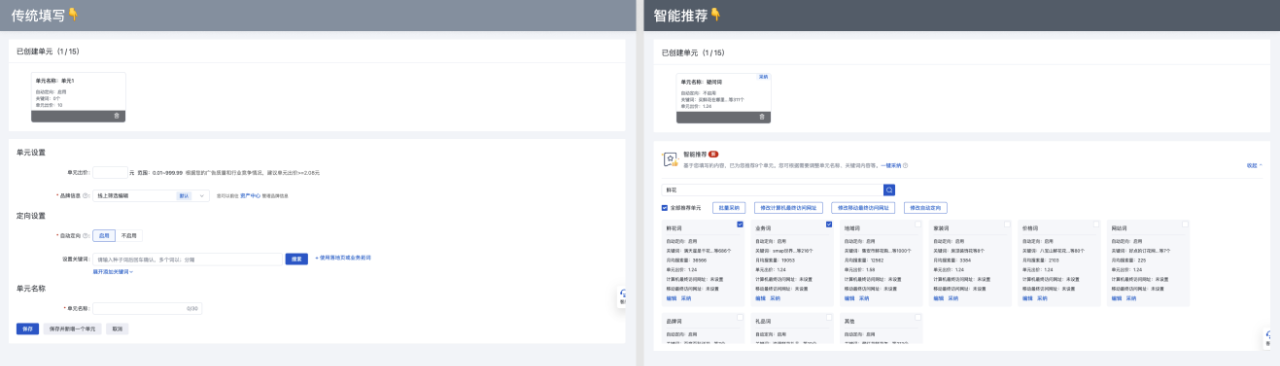Image resolution: width=1280 pixels, height=366 pixels.
Task: Click the help icon next to 品牌信息
Action: click(x=87, y=196)
